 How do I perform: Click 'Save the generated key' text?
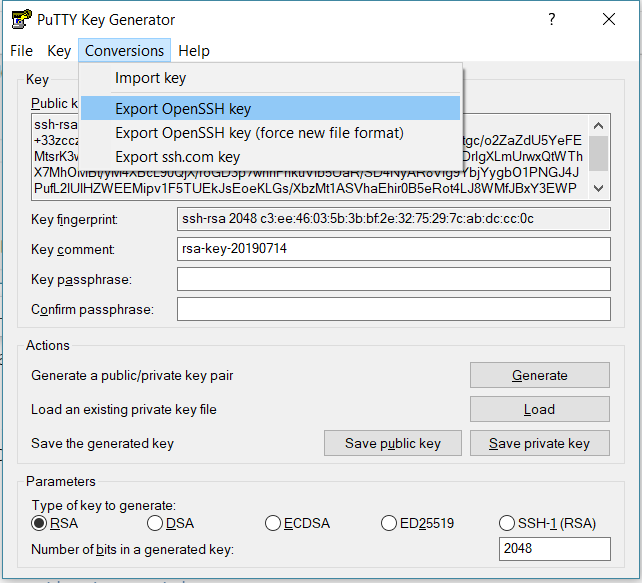point(102,443)
